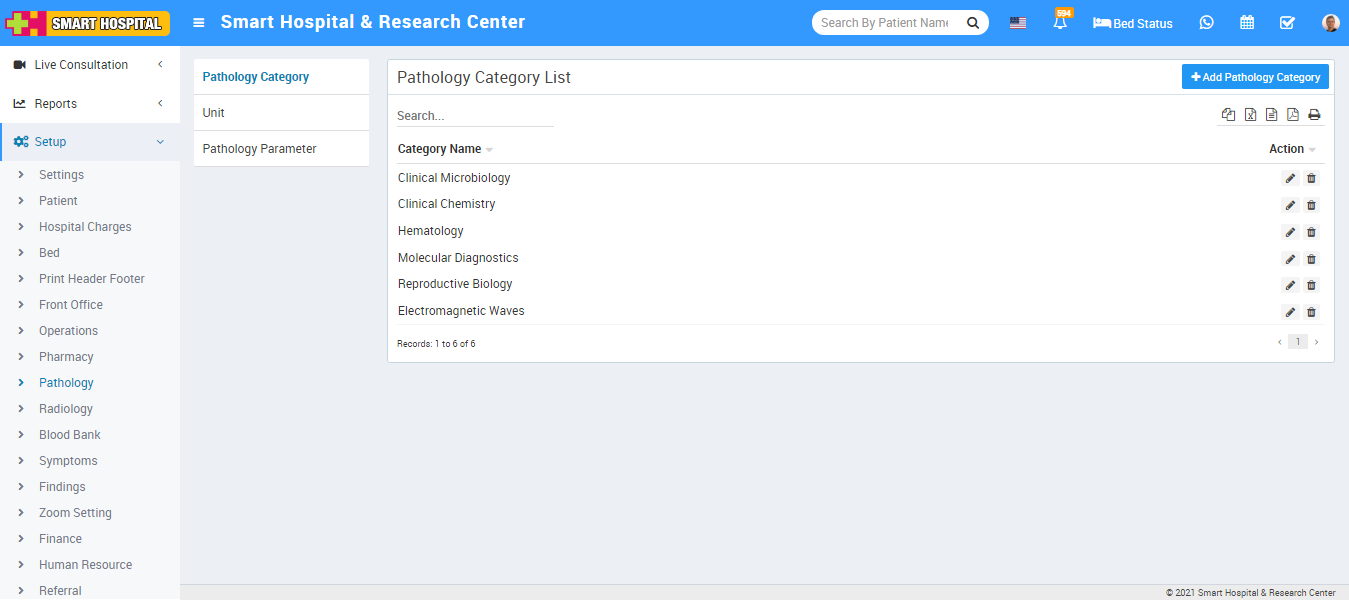Toggle sidebar with hamburger menu
This screenshot has height=600, width=1349.
pos(199,23)
